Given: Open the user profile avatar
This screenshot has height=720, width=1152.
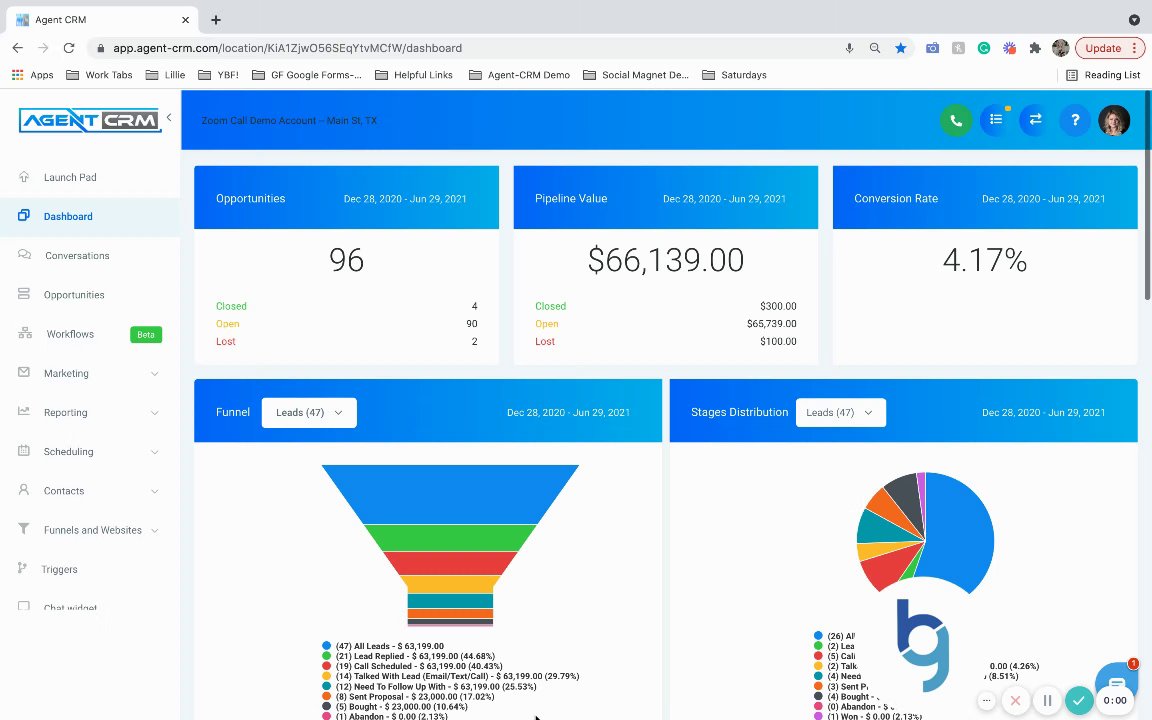Looking at the screenshot, I should click(x=1114, y=120).
